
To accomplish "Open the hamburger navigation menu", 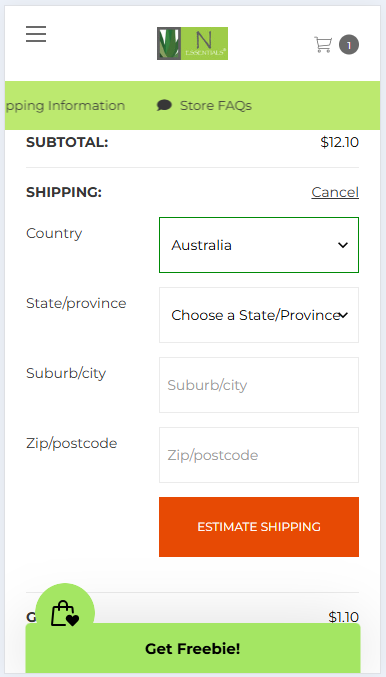I will coord(36,34).
